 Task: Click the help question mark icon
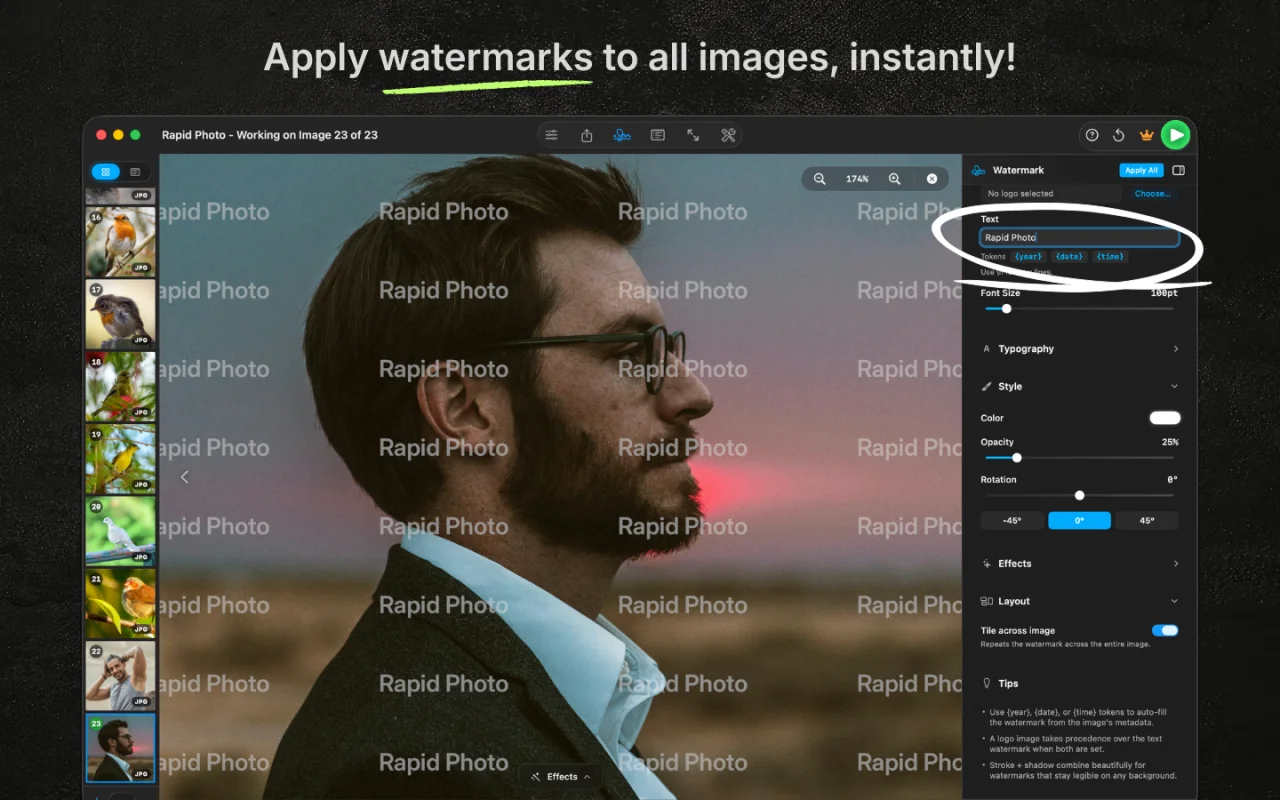click(1092, 135)
